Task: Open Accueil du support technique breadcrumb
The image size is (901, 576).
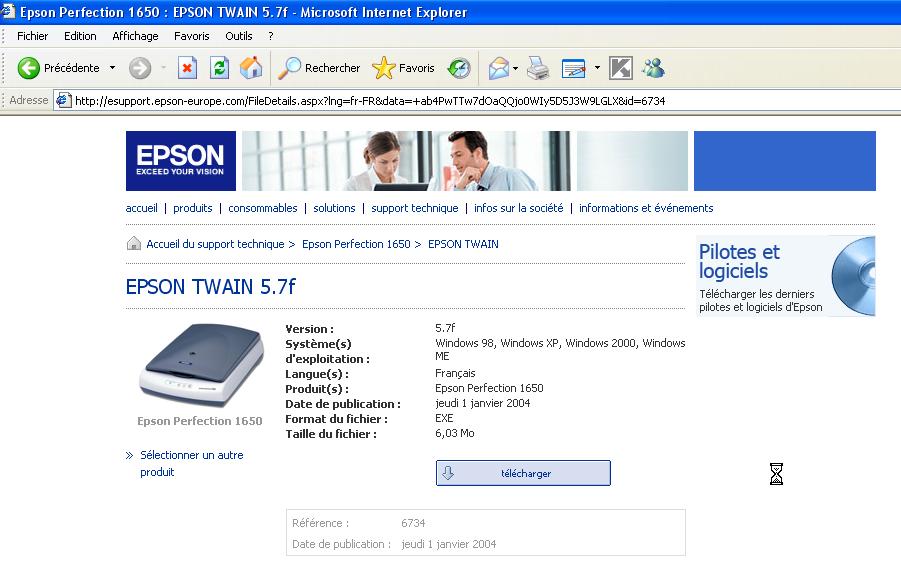Action: [215, 244]
